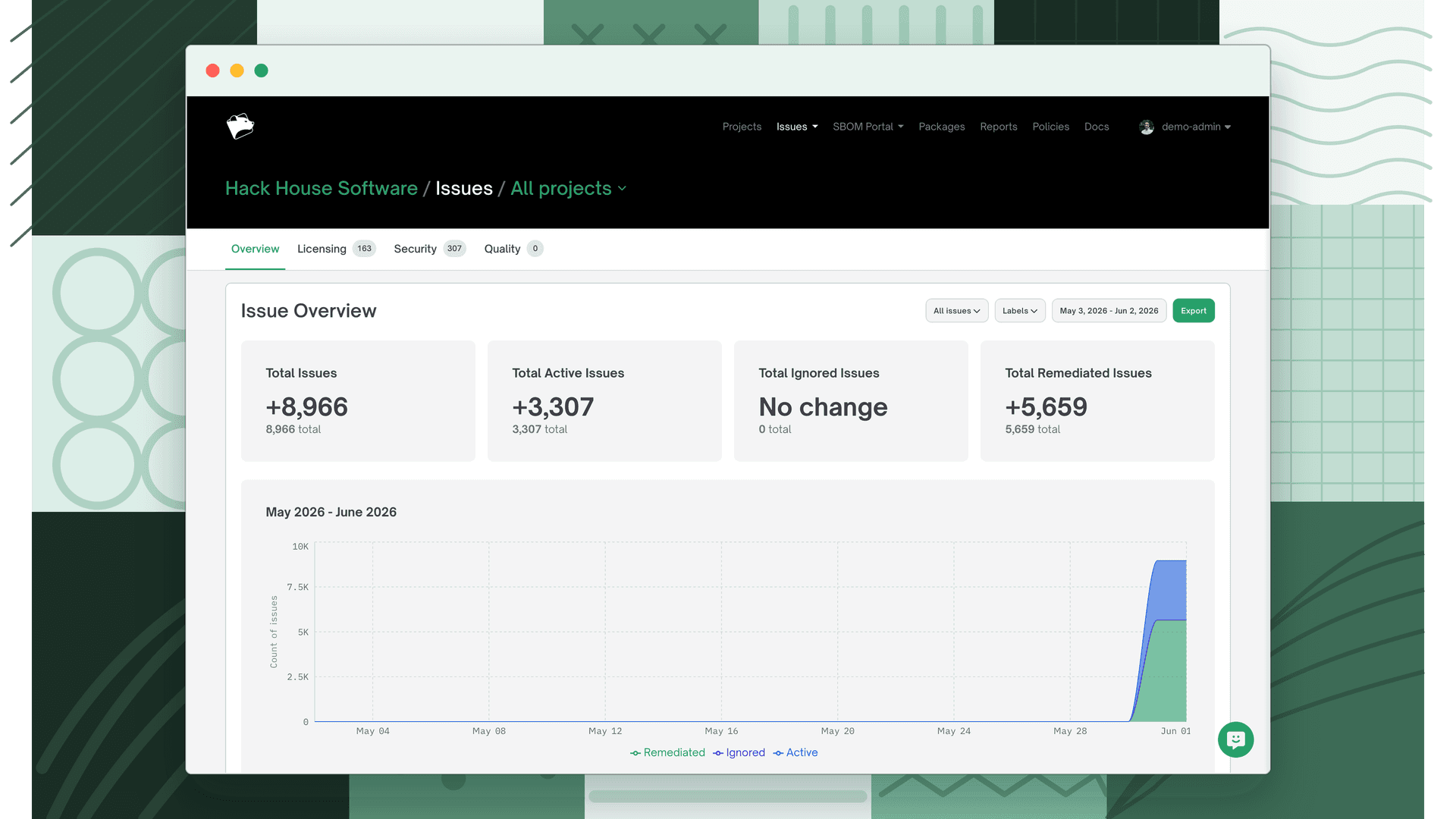
Task: Click the bear logo in header
Action: tap(240, 127)
